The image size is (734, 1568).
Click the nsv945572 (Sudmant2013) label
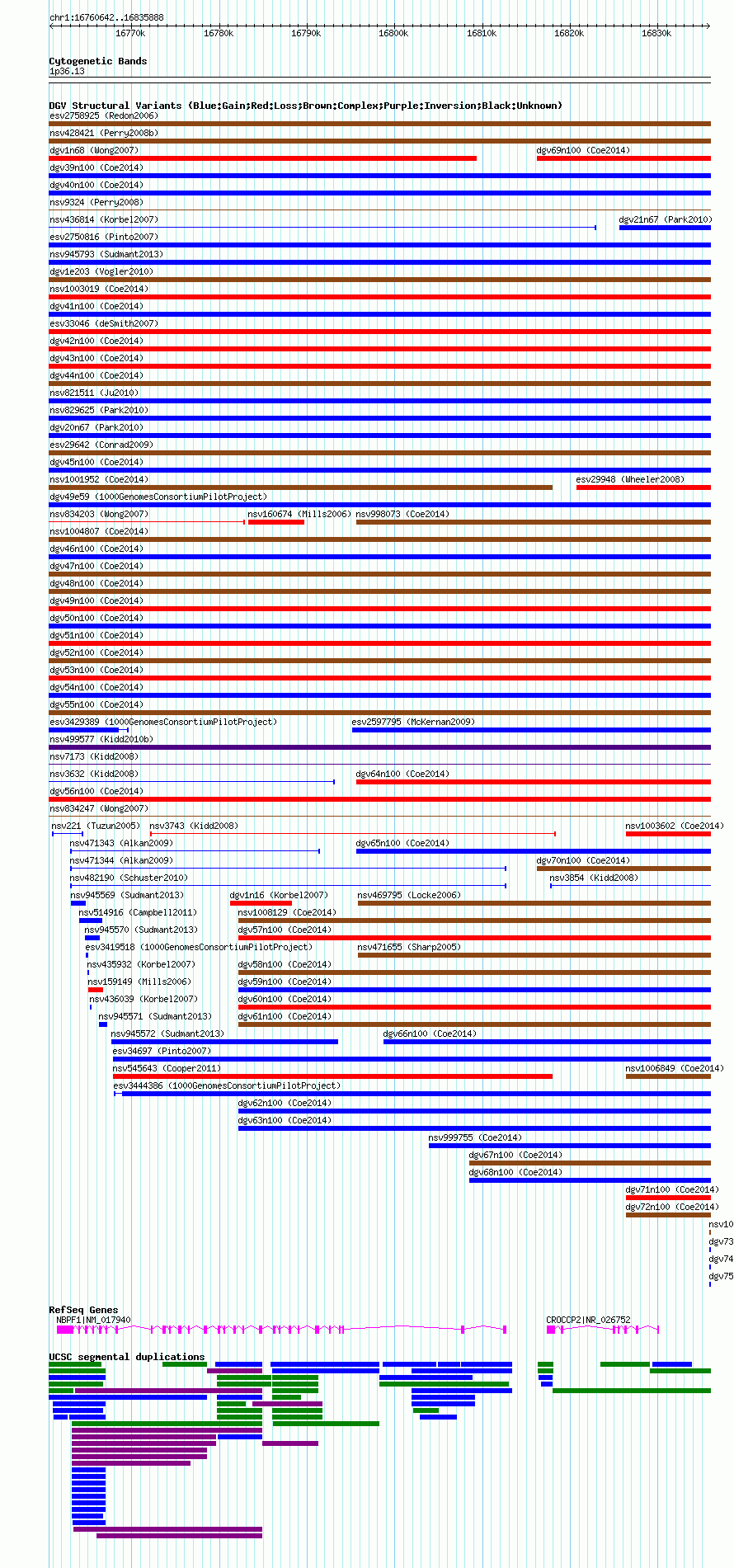(167, 1034)
